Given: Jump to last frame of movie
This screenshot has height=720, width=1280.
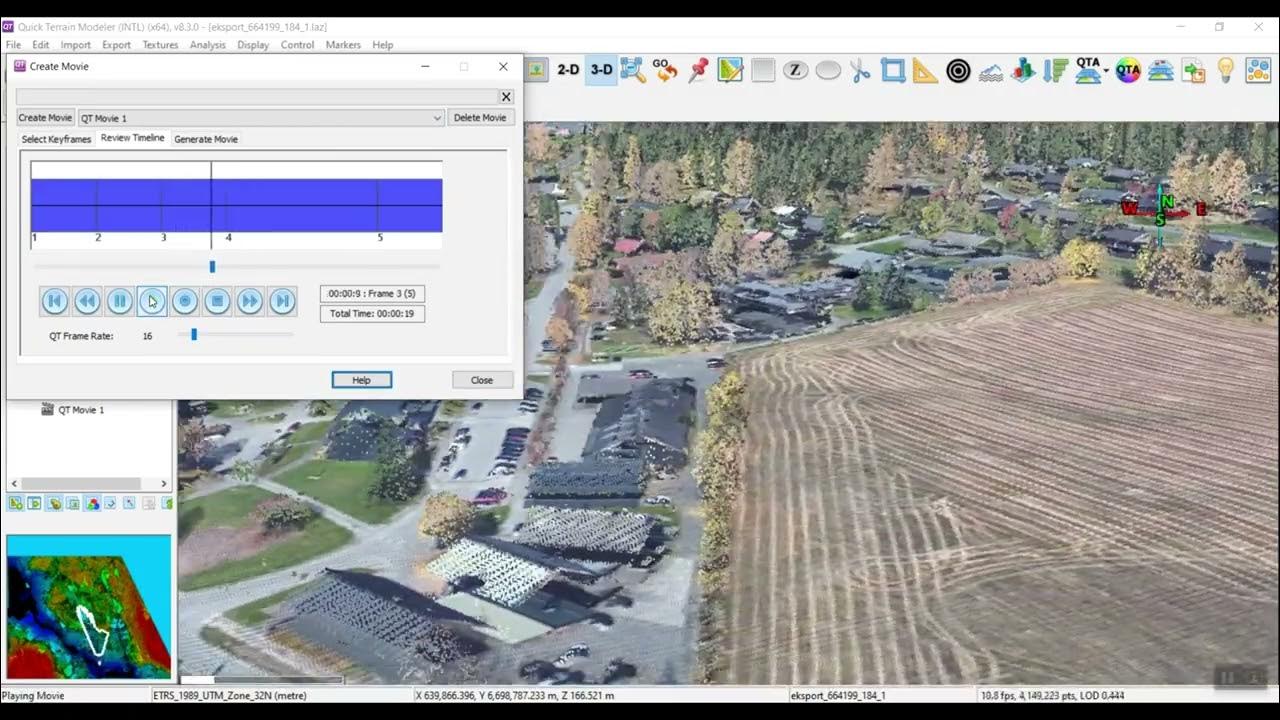Looking at the screenshot, I should [x=282, y=301].
